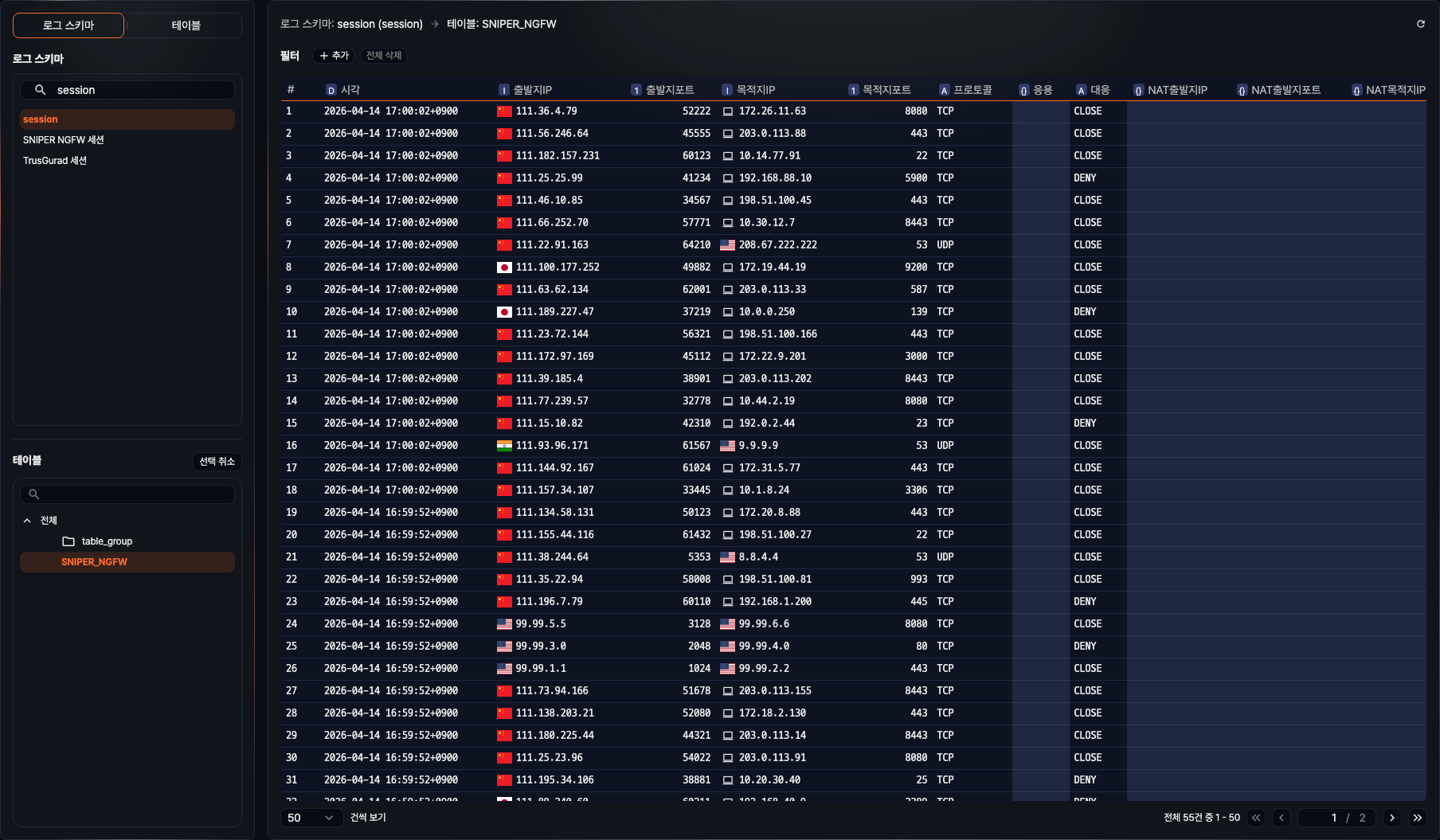
Task: Click the table_group folder icon
Action: point(68,541)
